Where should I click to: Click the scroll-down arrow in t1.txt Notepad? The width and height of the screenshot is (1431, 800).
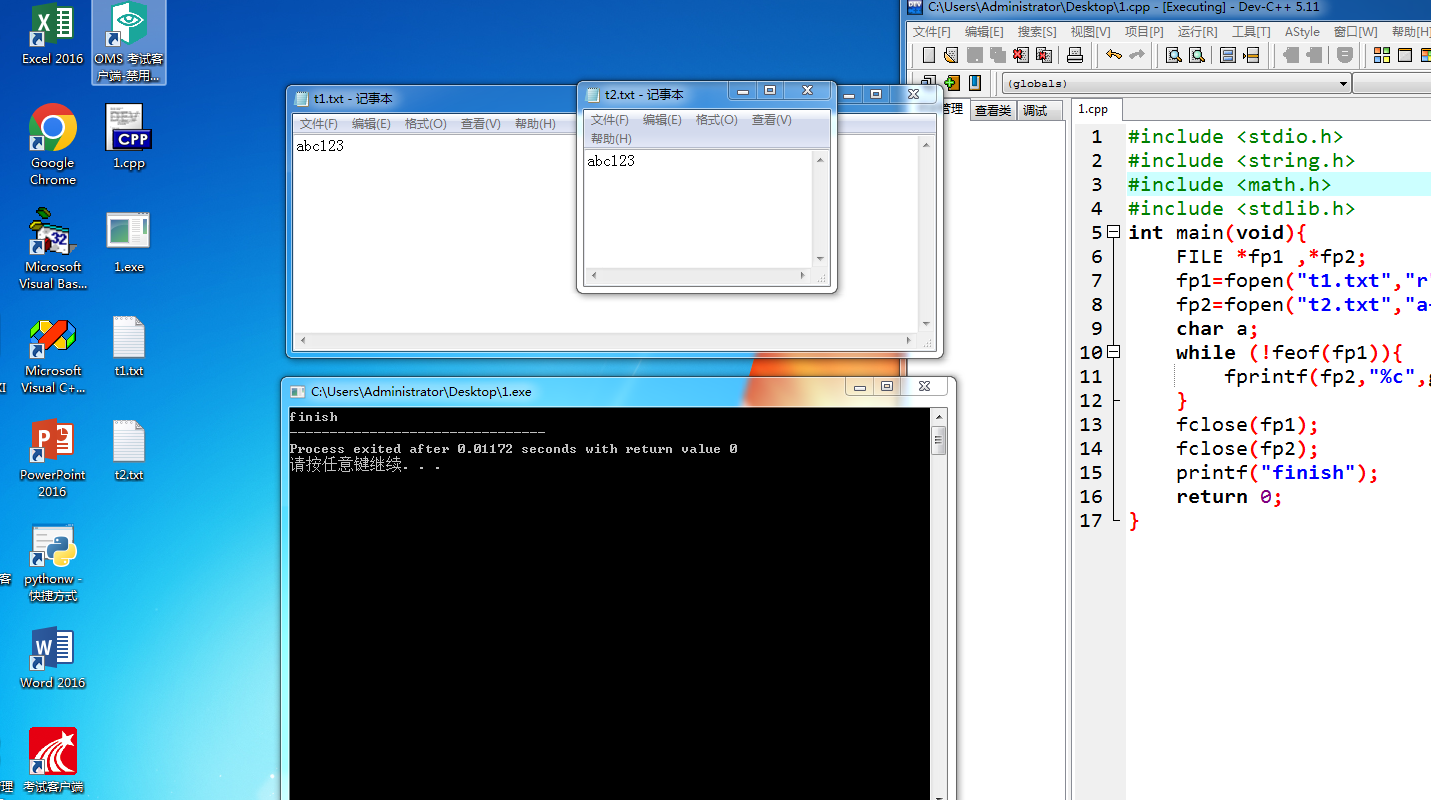click(926, 324)
